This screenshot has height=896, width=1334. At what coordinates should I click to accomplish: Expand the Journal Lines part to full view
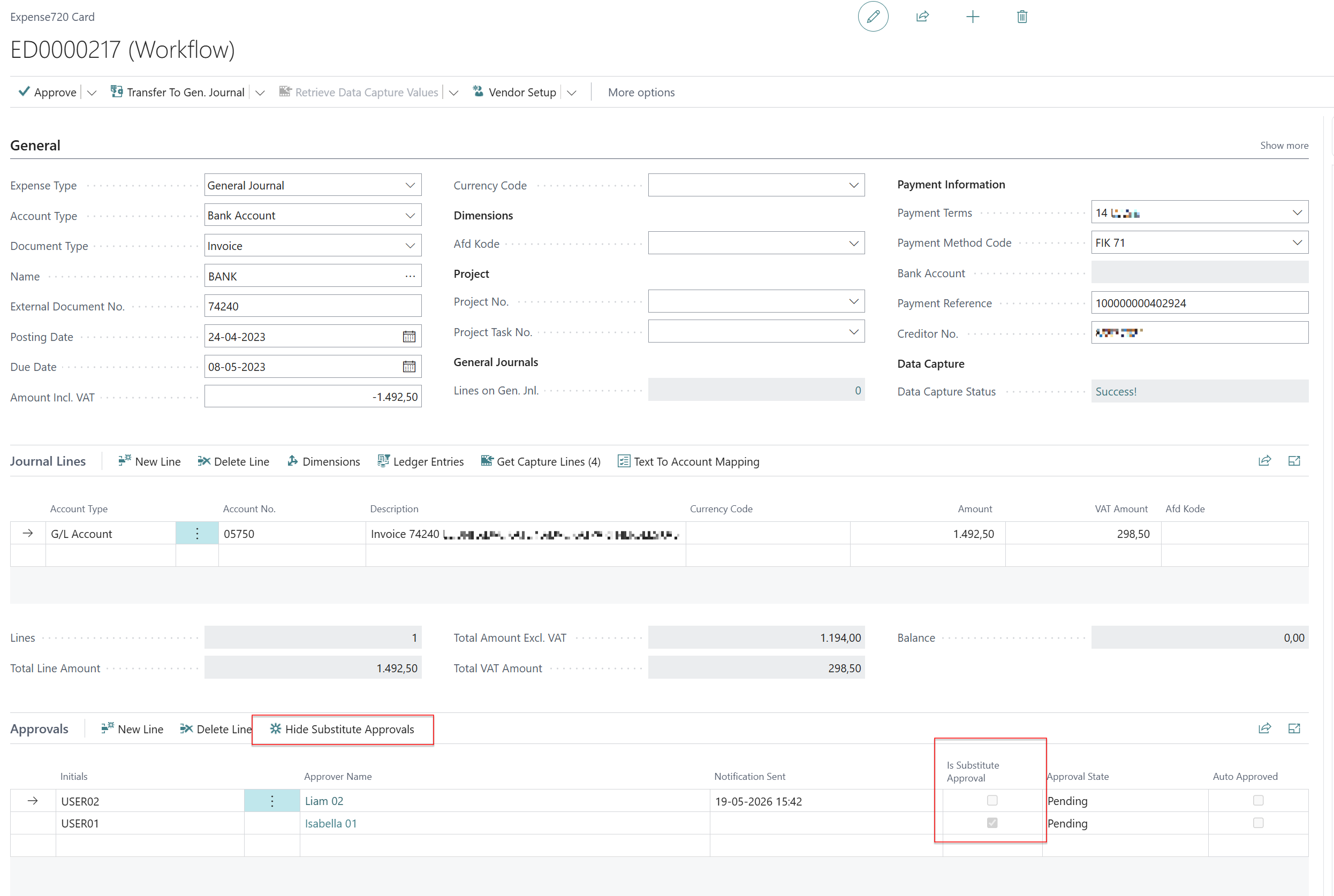(x=1294, y=461)
